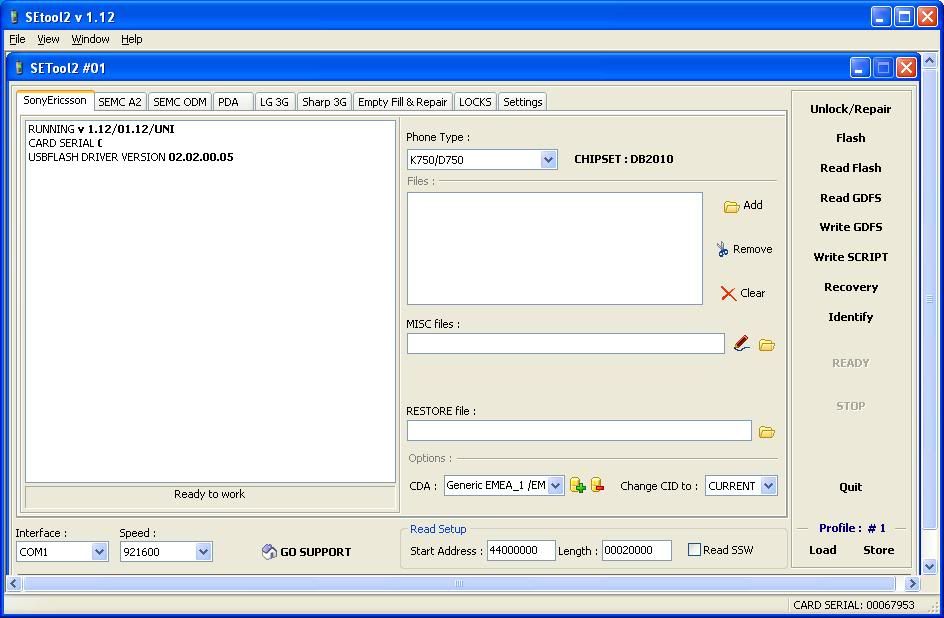Viewport: 944px width, 618px height.
Task: Open the Phone Type dropdown
Action: pos(548,160)
